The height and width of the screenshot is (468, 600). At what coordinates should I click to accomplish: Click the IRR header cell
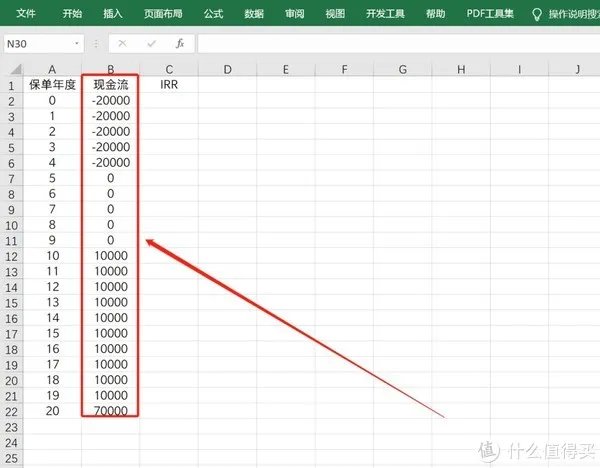click(x=169, y=85)
